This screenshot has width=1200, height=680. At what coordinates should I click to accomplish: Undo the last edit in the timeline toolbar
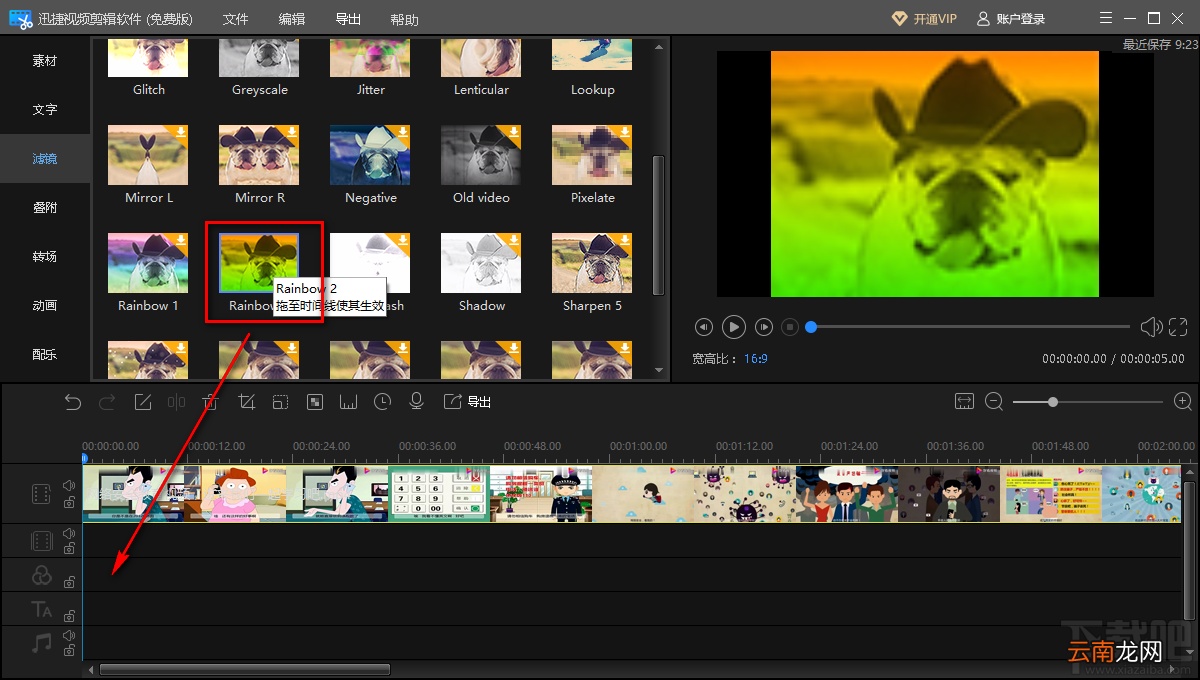coord(73,402)
